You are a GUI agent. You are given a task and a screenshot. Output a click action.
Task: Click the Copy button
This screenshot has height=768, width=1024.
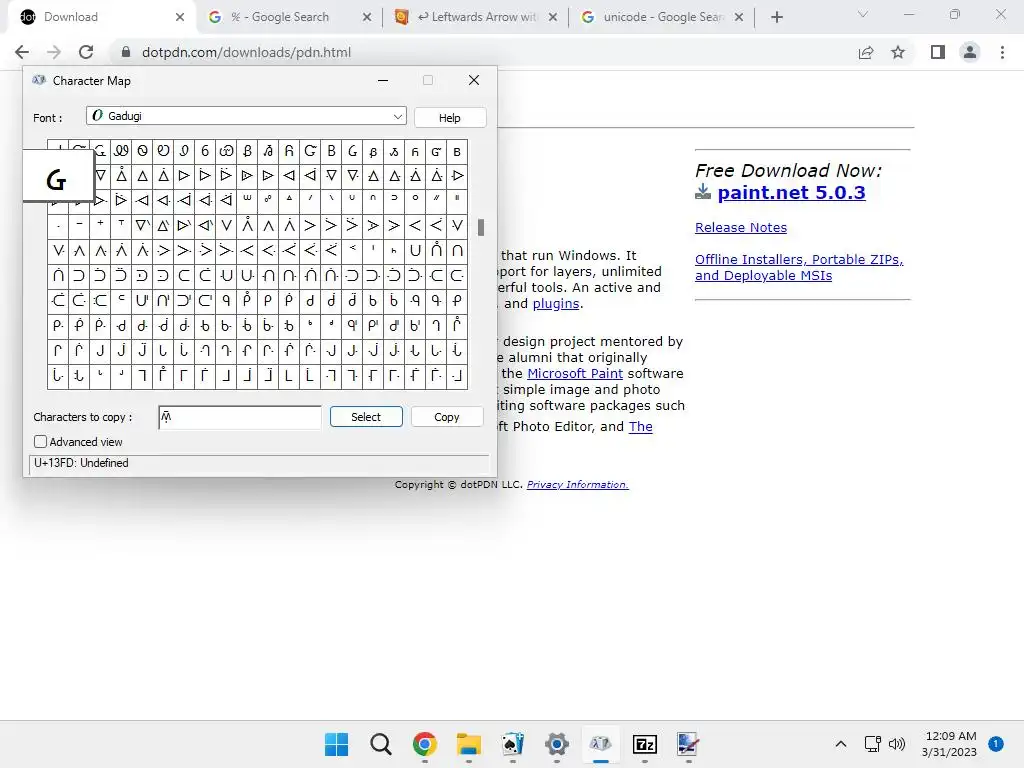pos(447,417)
